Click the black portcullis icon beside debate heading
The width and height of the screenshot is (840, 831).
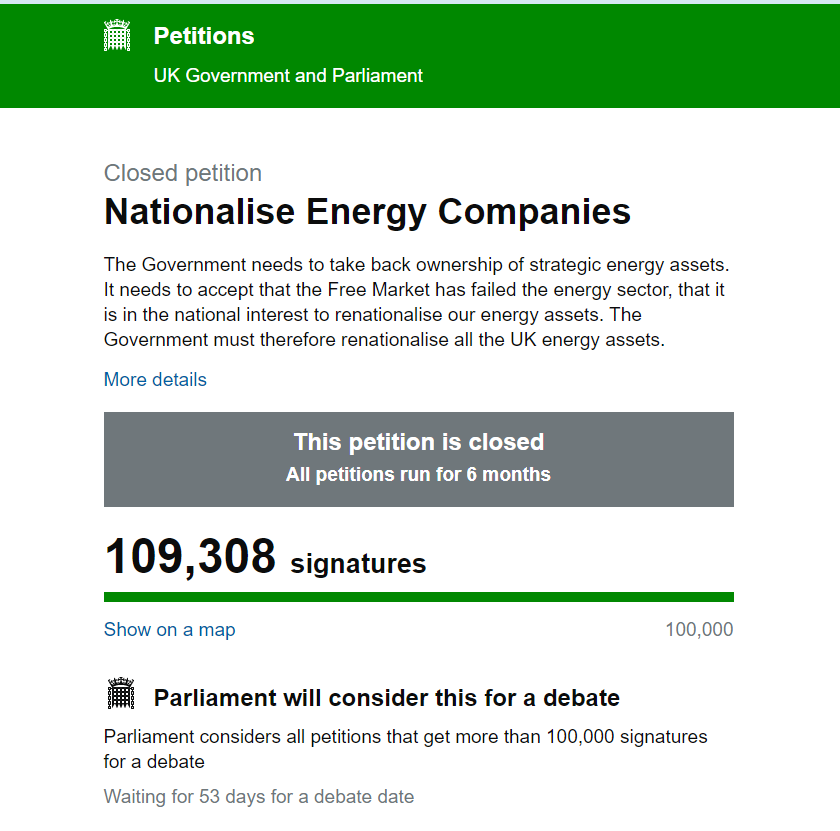tap(121, 693)
